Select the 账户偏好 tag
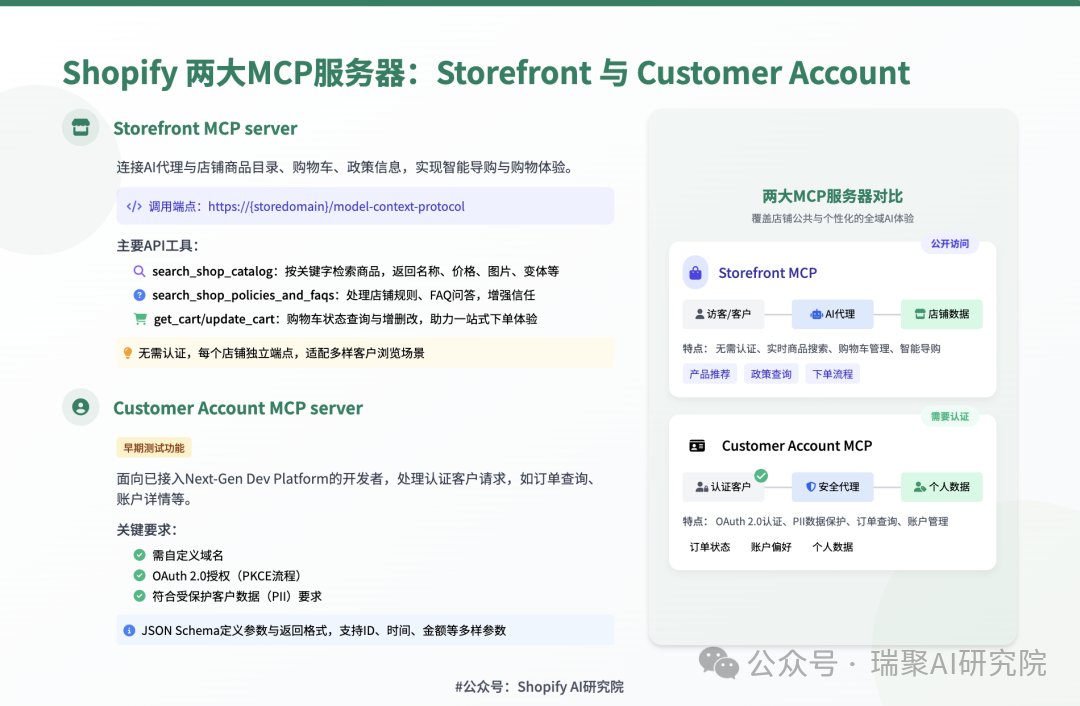This screenshot has width=1080, height=706. (x=771, y=547)
